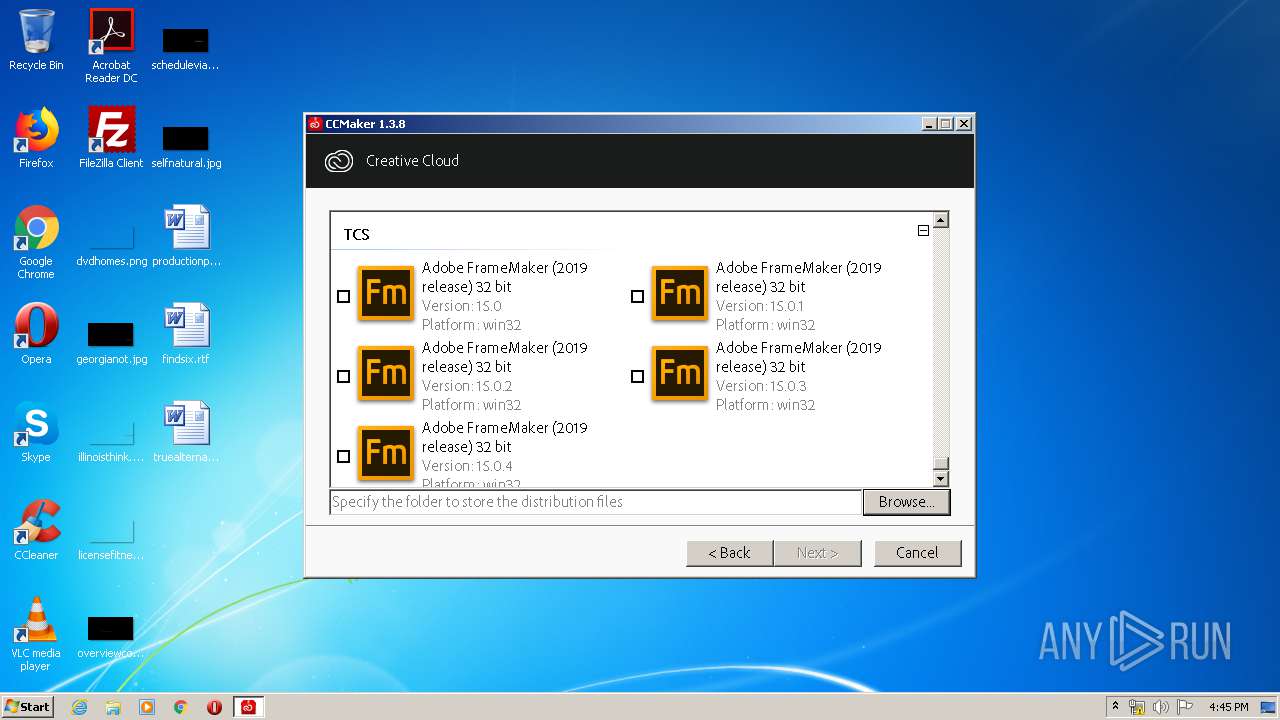The image size is (1280, 720).
Task: Tick checkbox for FrameMaker version 15.0.1
Action: pyautogui.click(x=638, y=297)
